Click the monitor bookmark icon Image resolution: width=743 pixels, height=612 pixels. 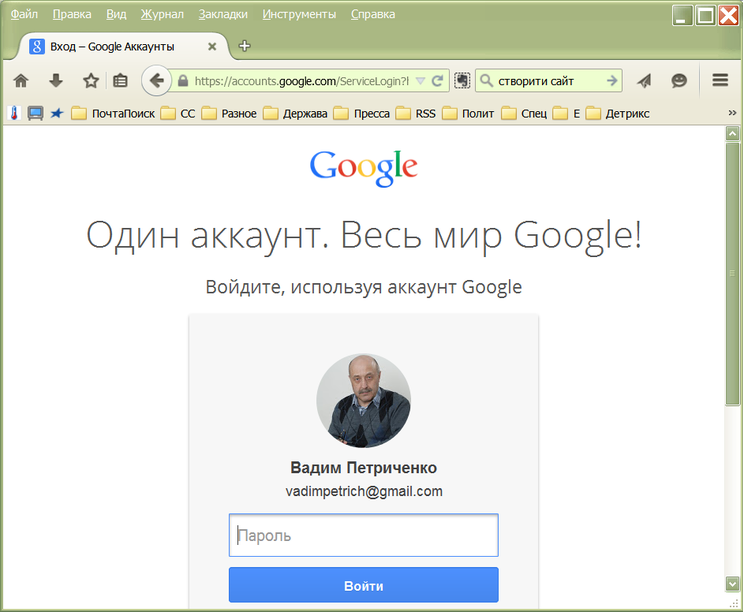pyautogui.click(x=36, y=113)
